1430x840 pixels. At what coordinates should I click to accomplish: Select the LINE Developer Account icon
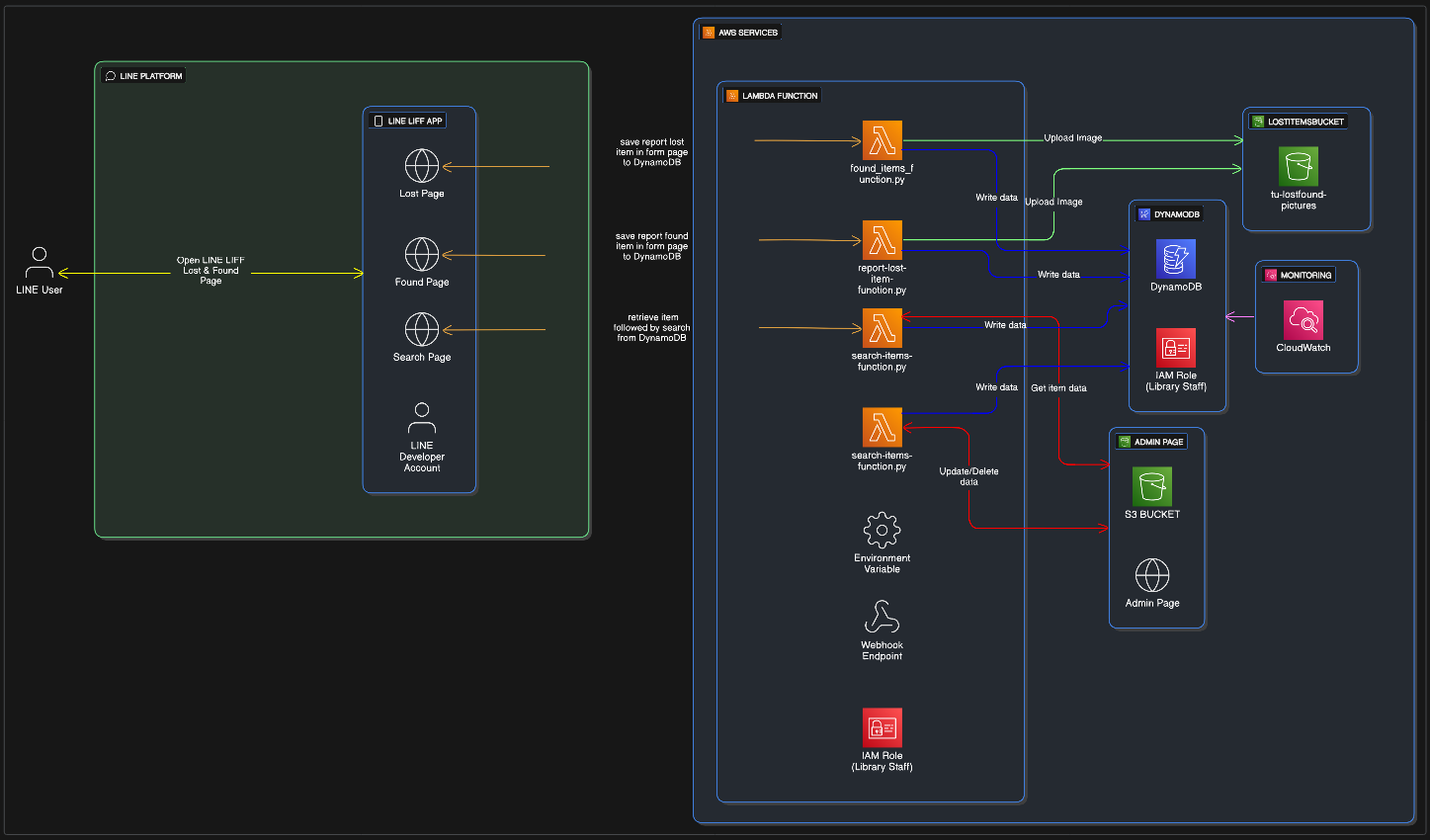pyautogui.click(x=422, y=418)
